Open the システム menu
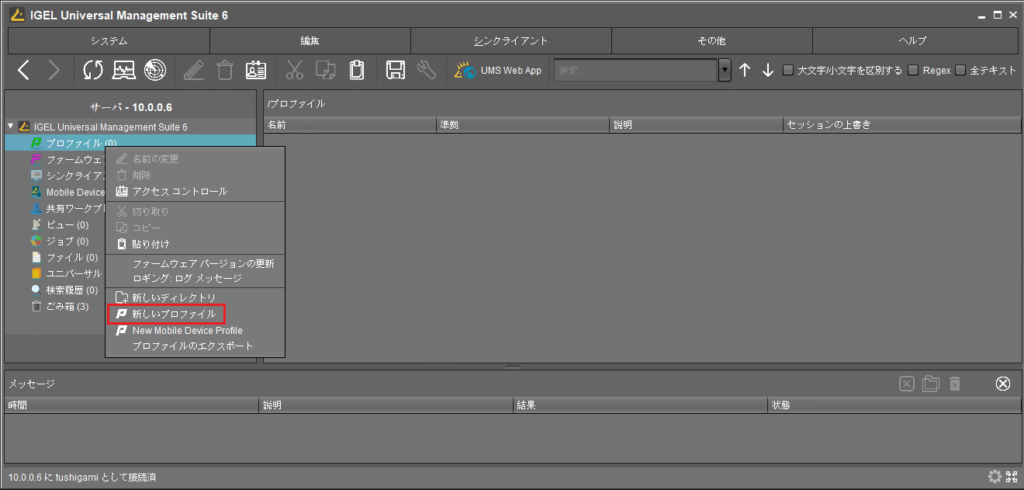Image resolution: width=1024 pixels, height=490 pixels. (x=108, y=41)
